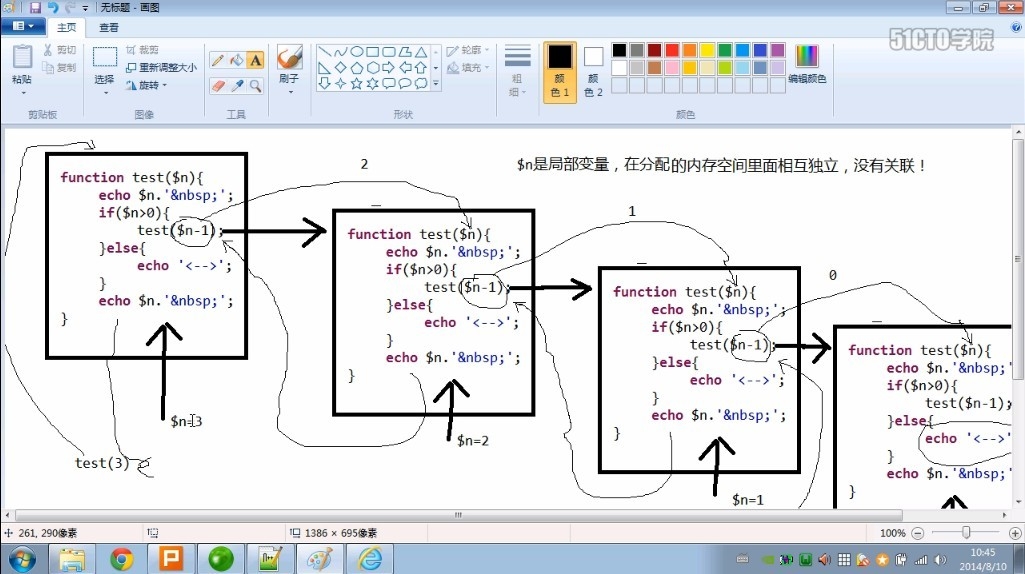Image resolution: width=1025 pixels, height=574 pixels.
Task: Open the 填充 fill dropdown
Action: pos(468,67)
